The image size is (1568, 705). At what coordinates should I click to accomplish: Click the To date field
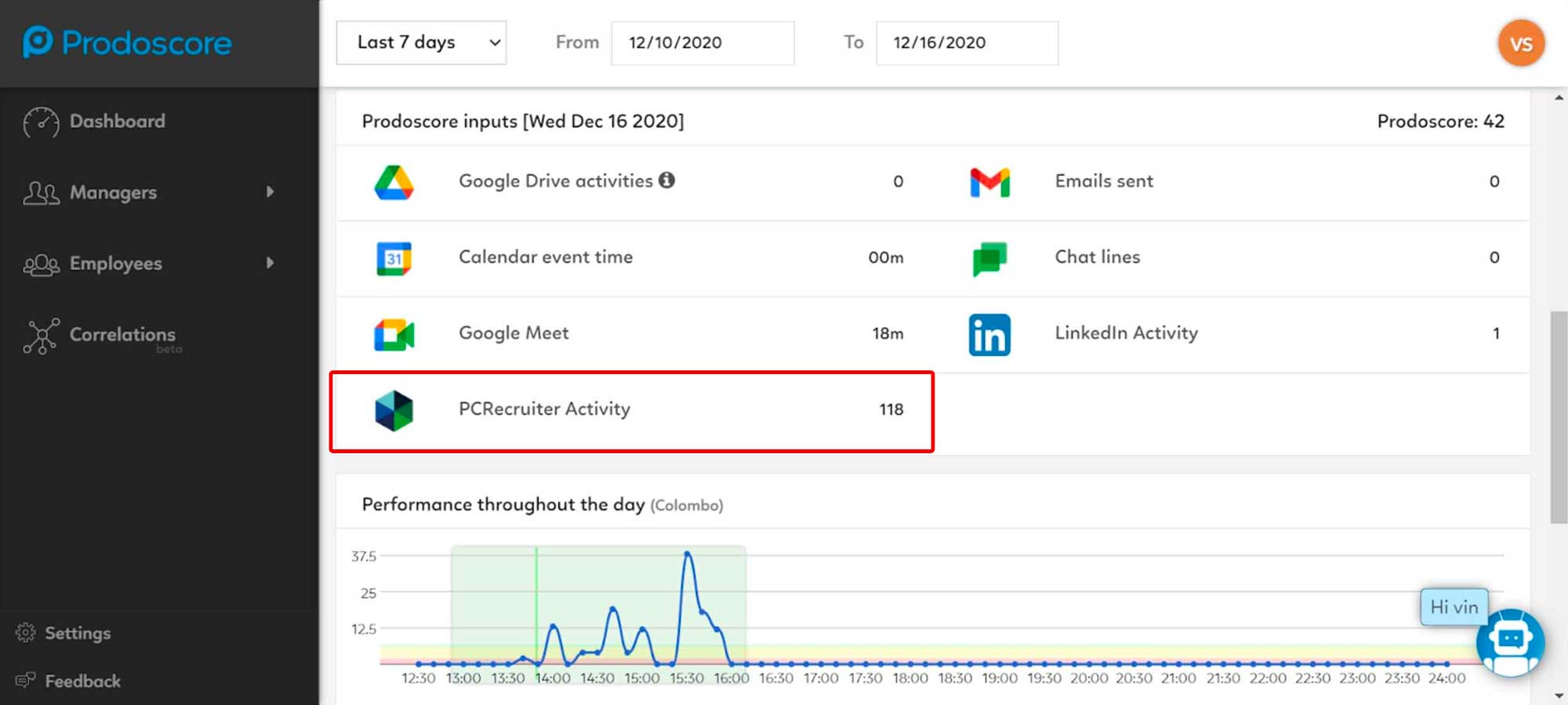tap(966, 42)
